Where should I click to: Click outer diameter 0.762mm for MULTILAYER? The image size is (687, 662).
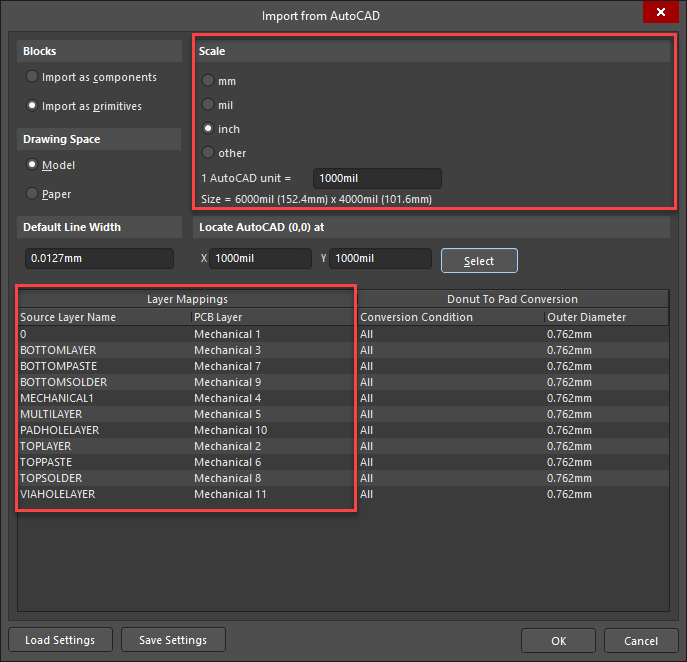[606, 414]
